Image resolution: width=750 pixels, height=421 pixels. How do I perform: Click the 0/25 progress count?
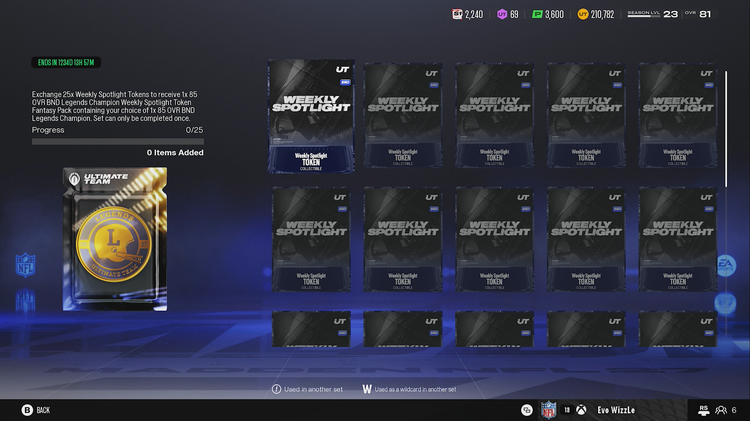[x=194, y=130]
